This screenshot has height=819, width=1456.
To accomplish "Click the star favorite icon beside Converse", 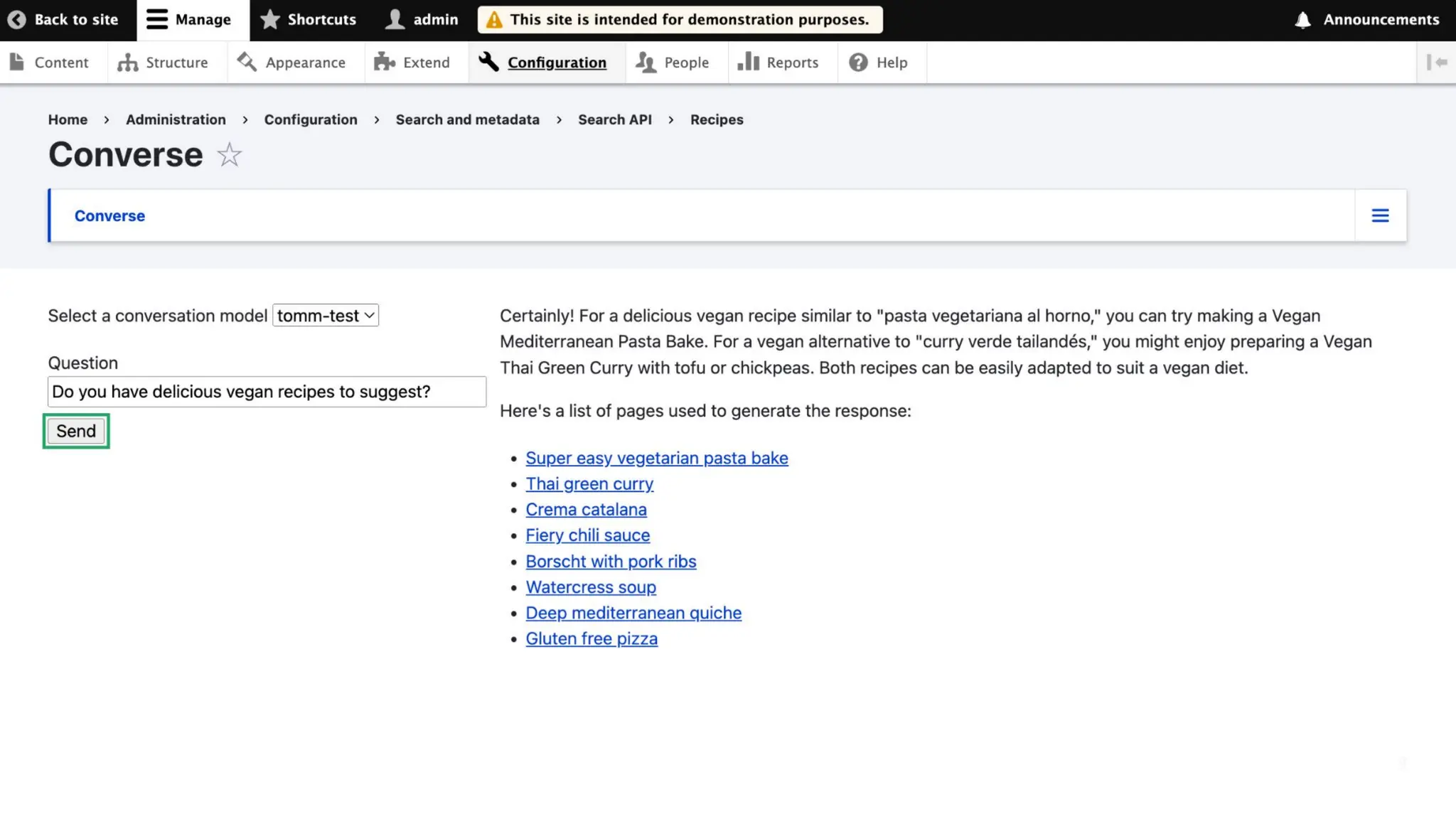I will click(229, 155).
